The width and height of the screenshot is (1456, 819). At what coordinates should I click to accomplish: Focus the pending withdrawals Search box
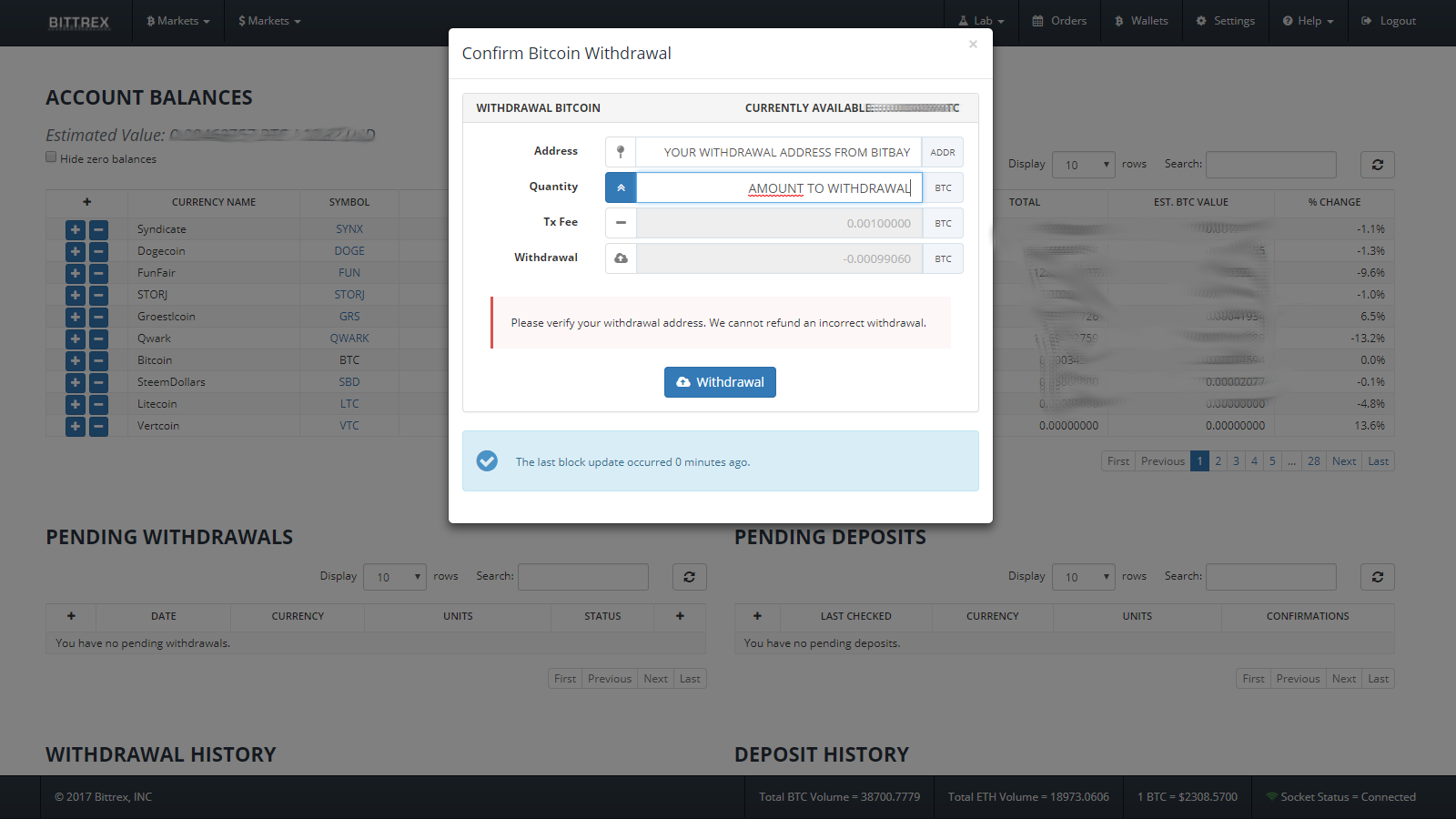(x=583, y=577)
